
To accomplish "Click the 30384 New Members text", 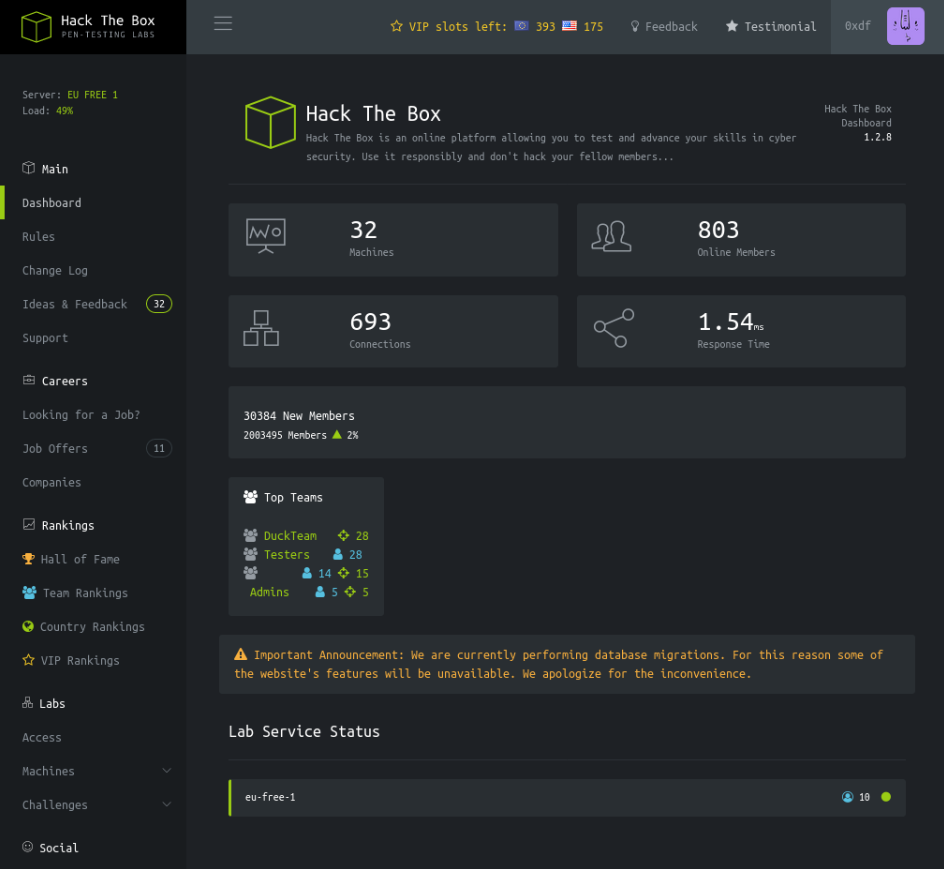I will (299, 416).
